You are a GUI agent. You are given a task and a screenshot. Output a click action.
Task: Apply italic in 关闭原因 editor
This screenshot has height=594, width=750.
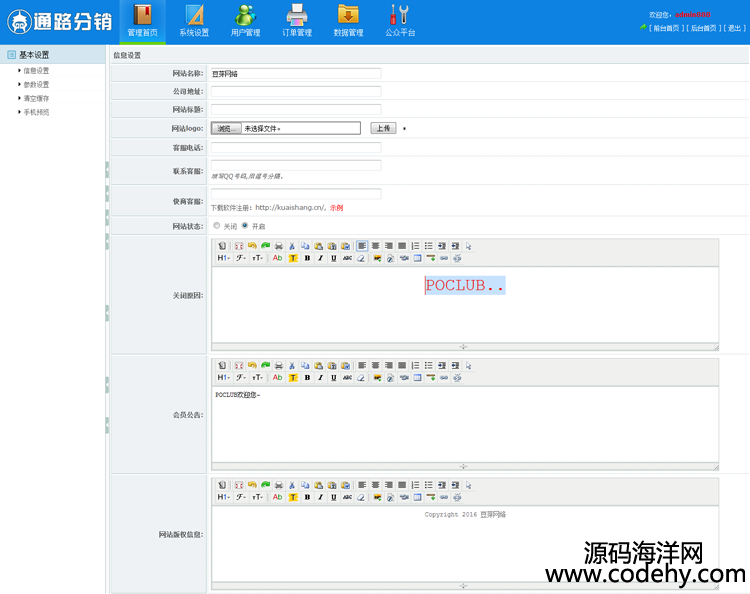pos(320,258)
